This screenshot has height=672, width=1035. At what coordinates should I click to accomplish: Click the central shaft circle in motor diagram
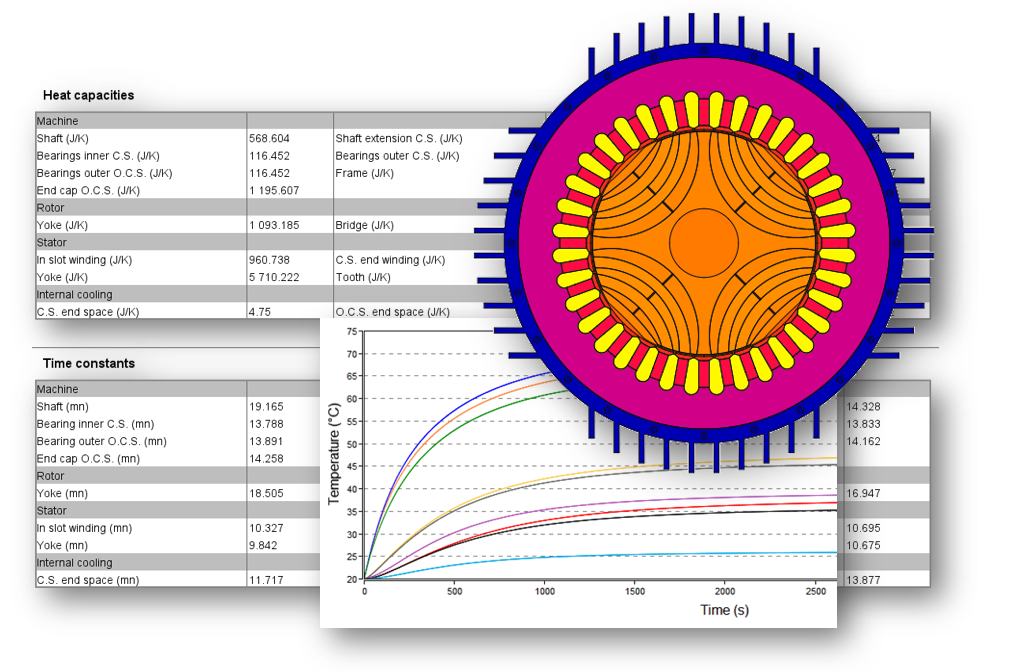coord(704,242)
